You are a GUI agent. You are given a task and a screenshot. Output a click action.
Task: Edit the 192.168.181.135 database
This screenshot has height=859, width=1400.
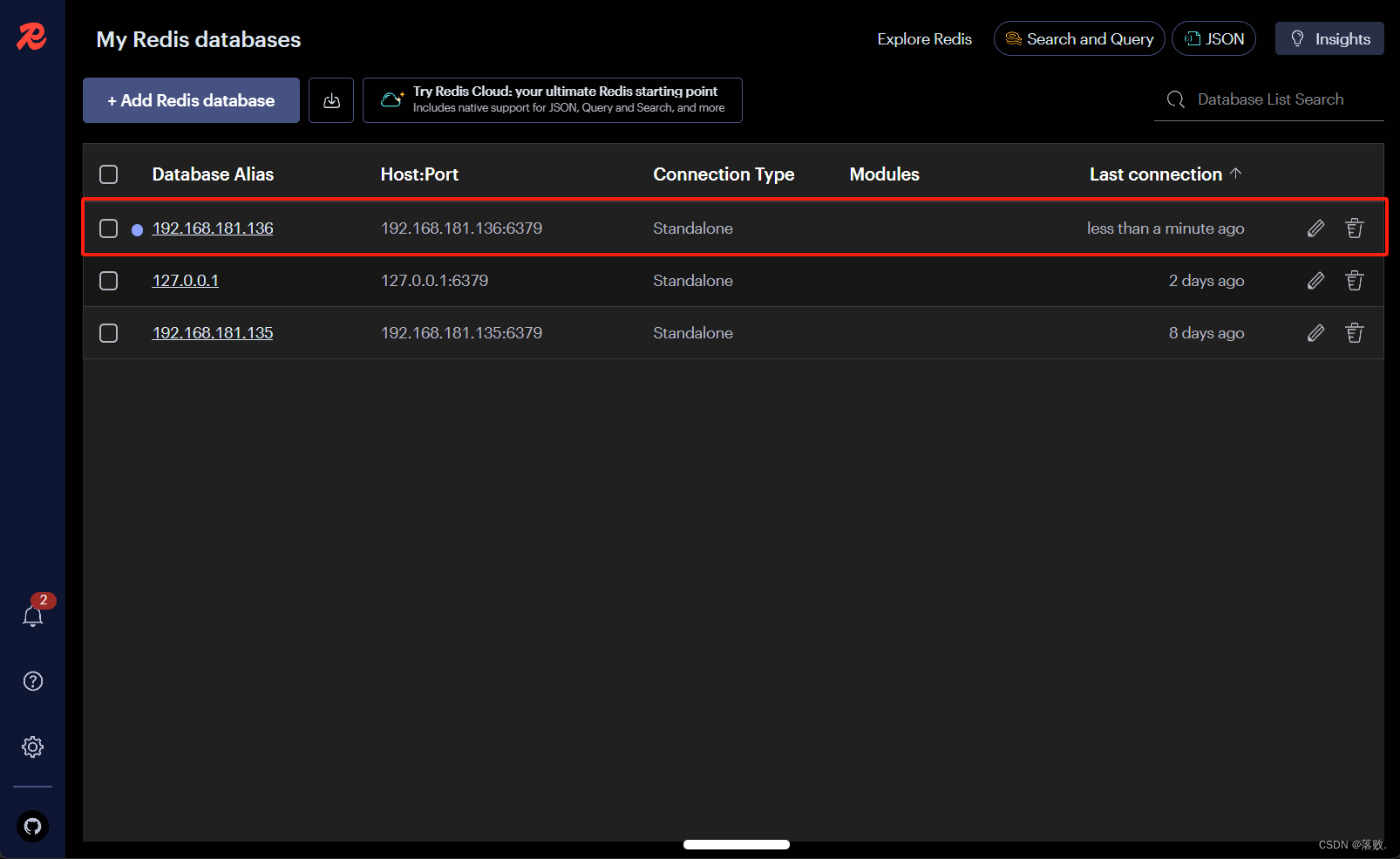click(x=1316, y=333)
